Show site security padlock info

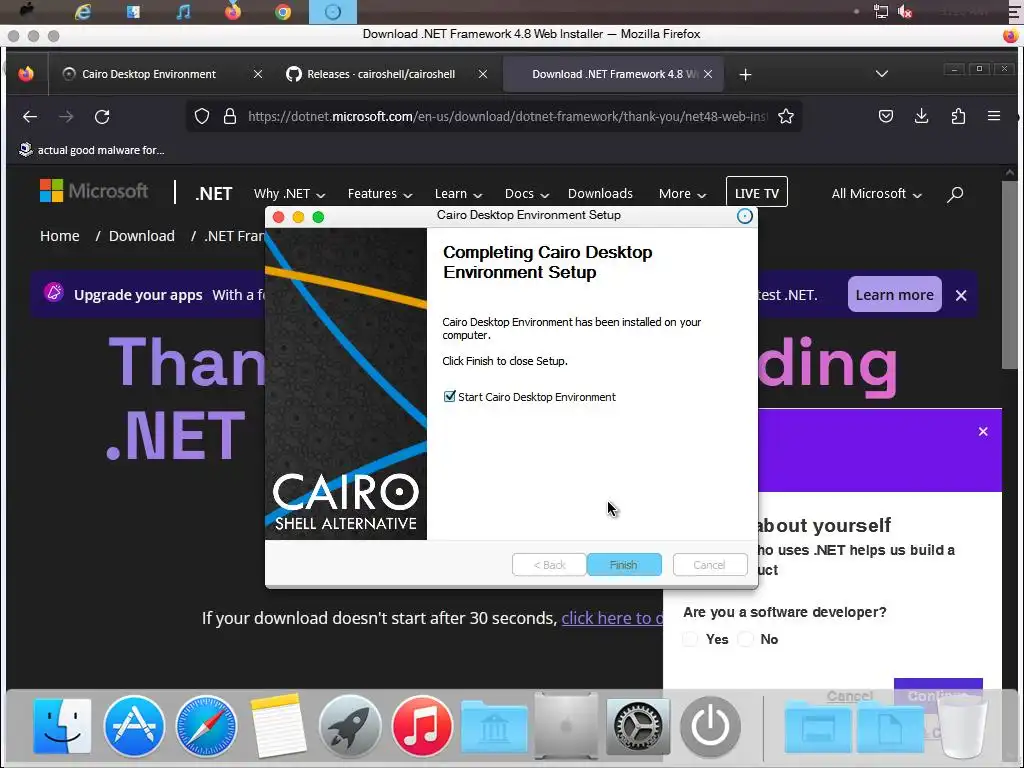click(x=230, y=116)
